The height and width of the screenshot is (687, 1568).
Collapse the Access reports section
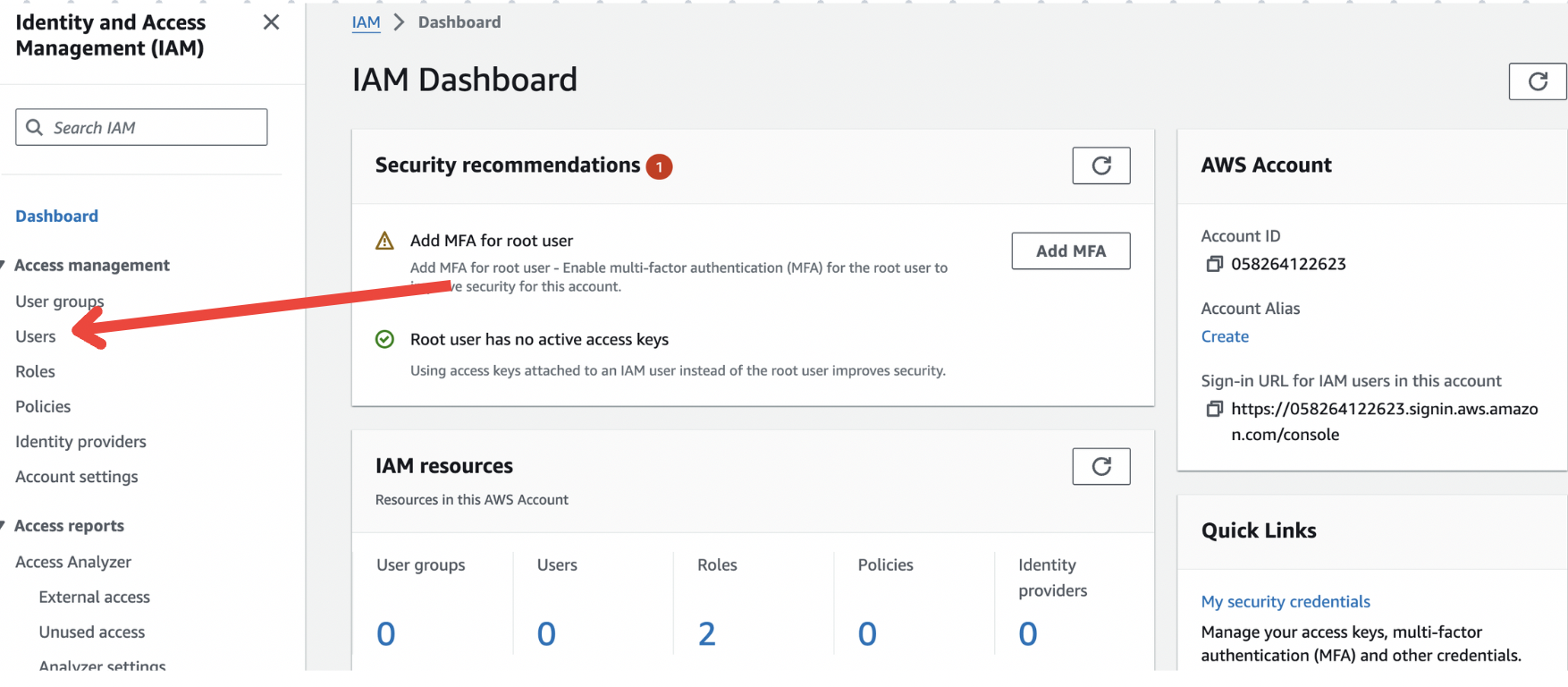[x=4, y=525]
